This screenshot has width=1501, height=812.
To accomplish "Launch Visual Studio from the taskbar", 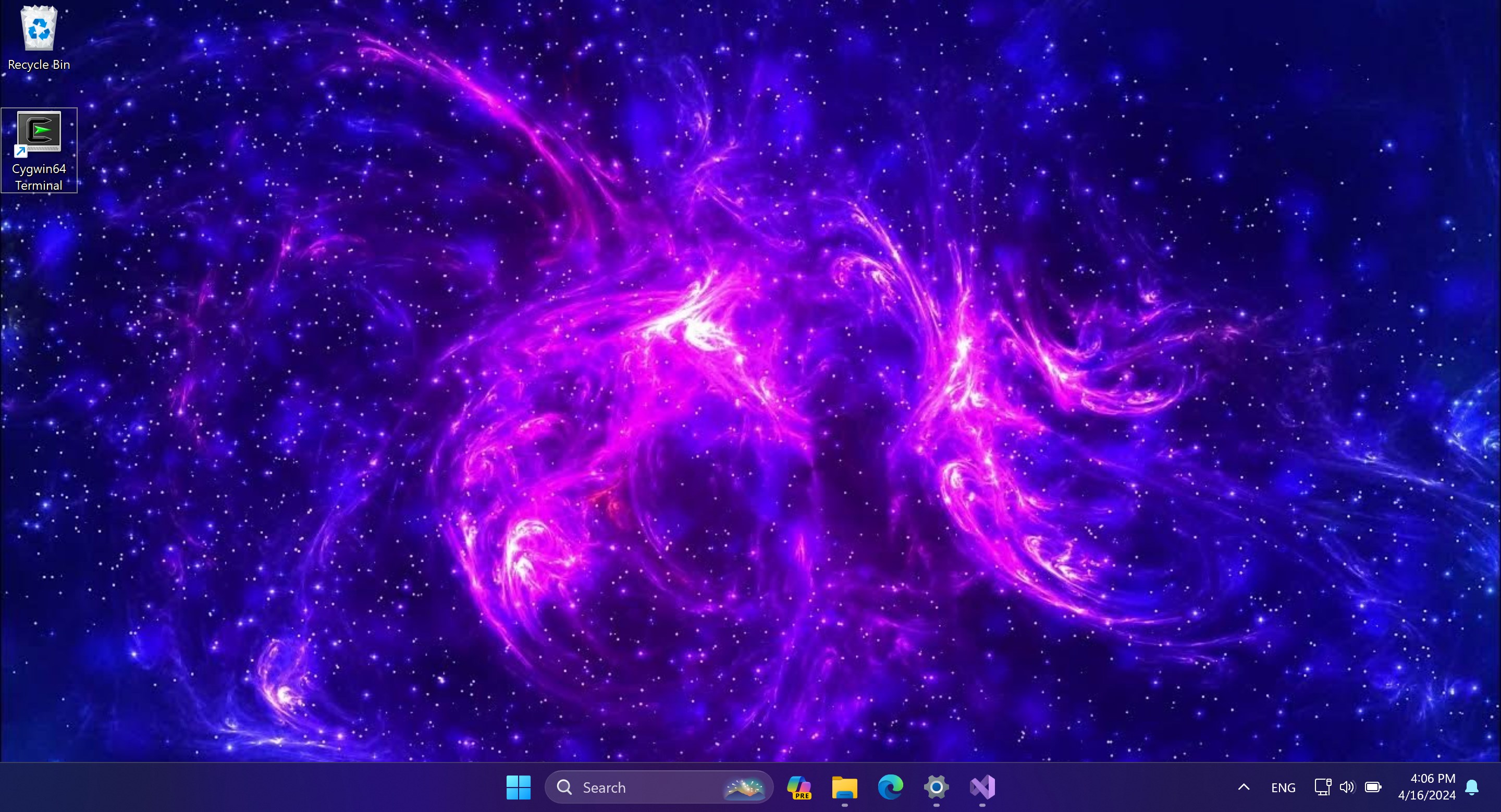I will tap(982, 788).
